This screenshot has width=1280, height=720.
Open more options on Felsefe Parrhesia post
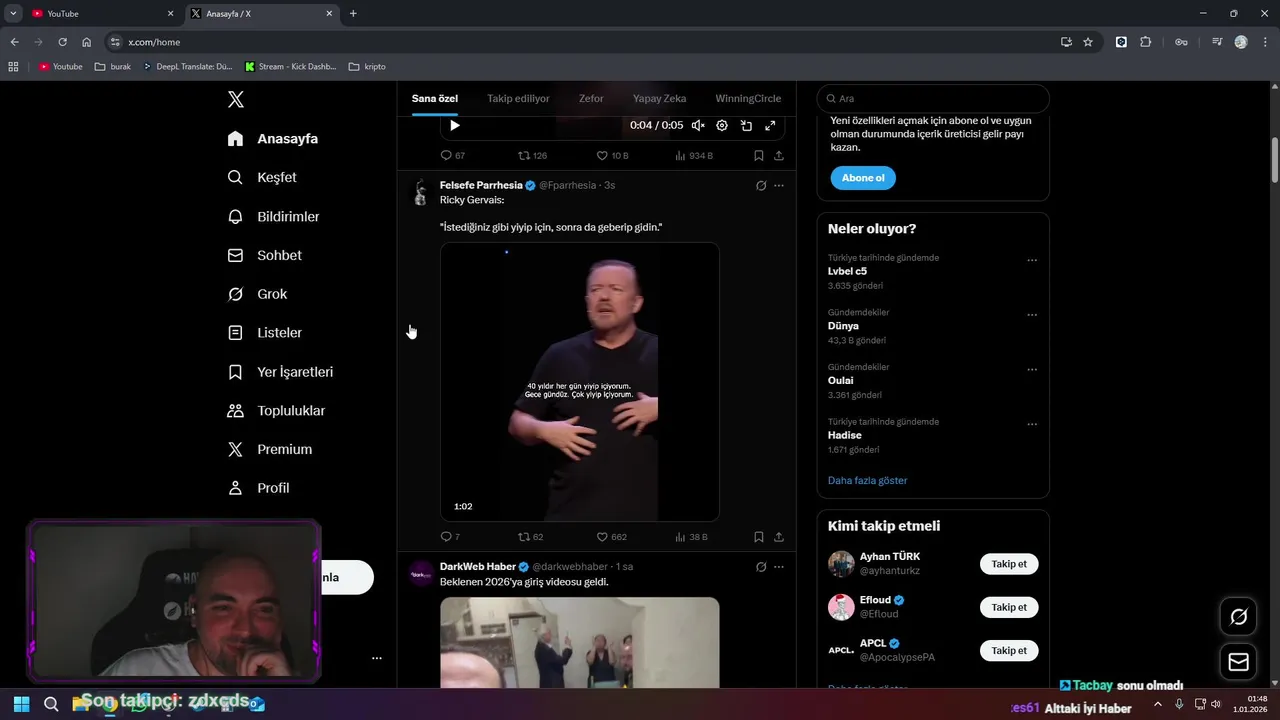pyautogui.click(x=779, y=185)
